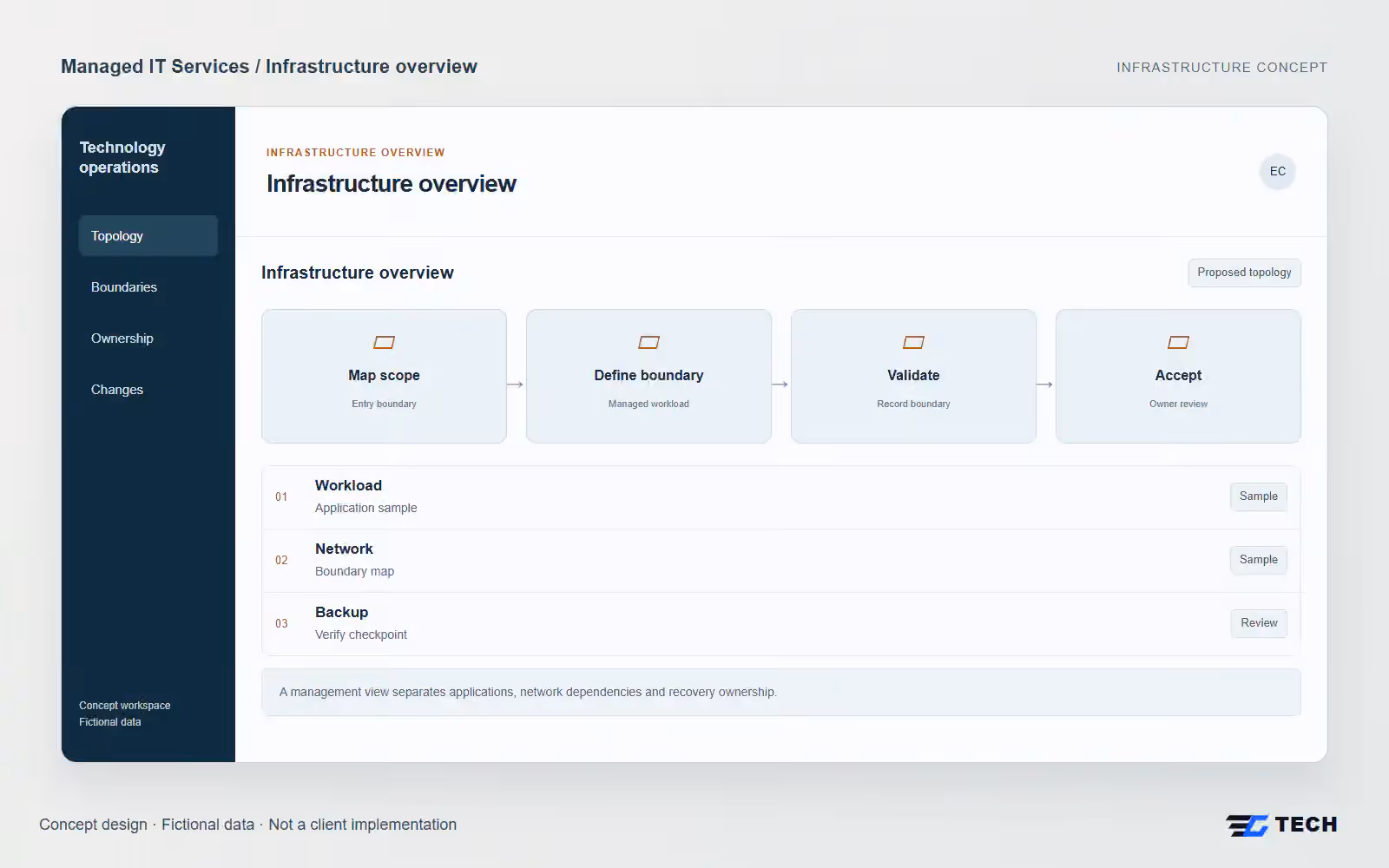Click the Accept card icon

(x=1178, y=343)
